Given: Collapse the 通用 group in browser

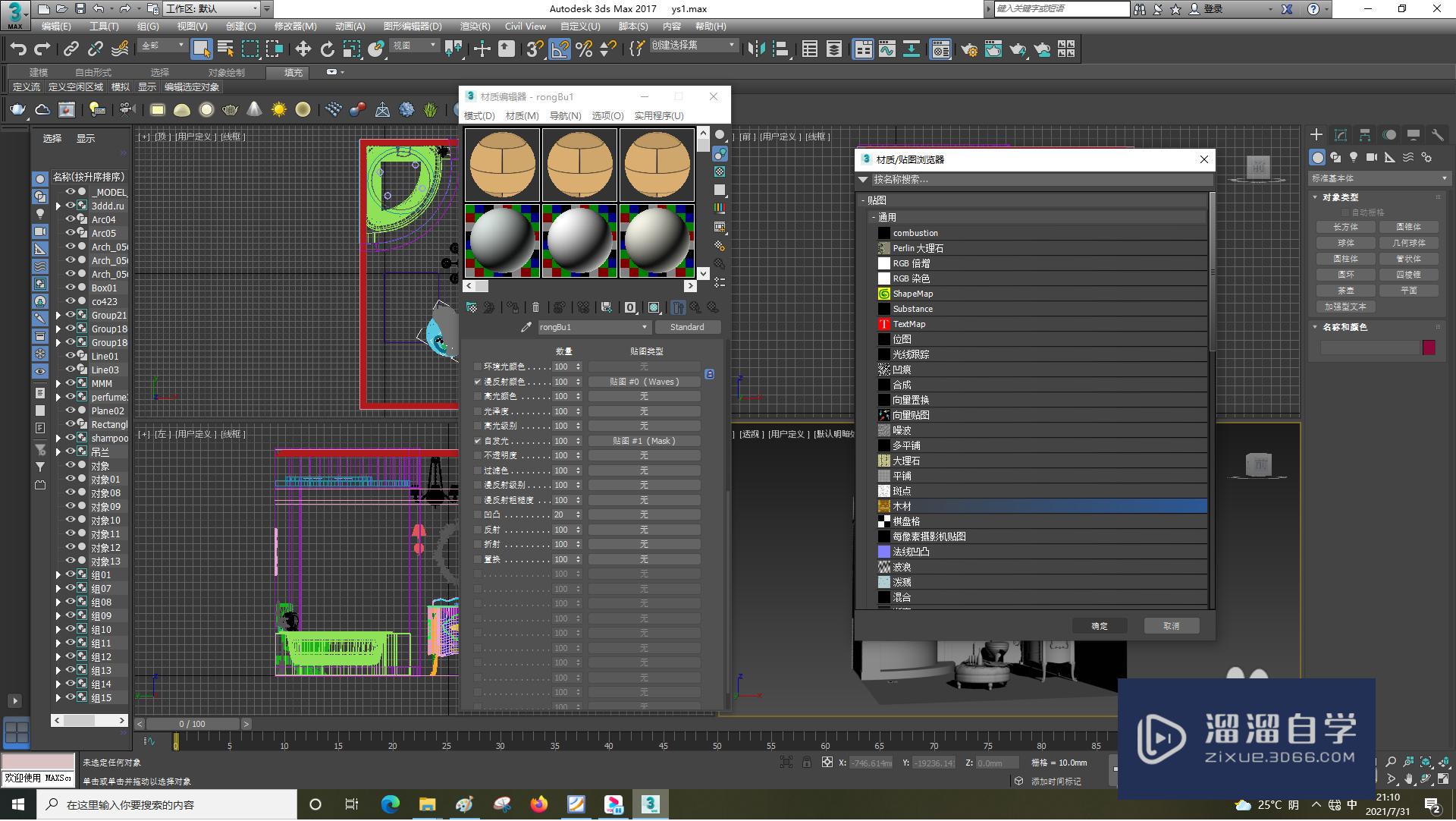Looking at the screenshot, I should point(874,217).
